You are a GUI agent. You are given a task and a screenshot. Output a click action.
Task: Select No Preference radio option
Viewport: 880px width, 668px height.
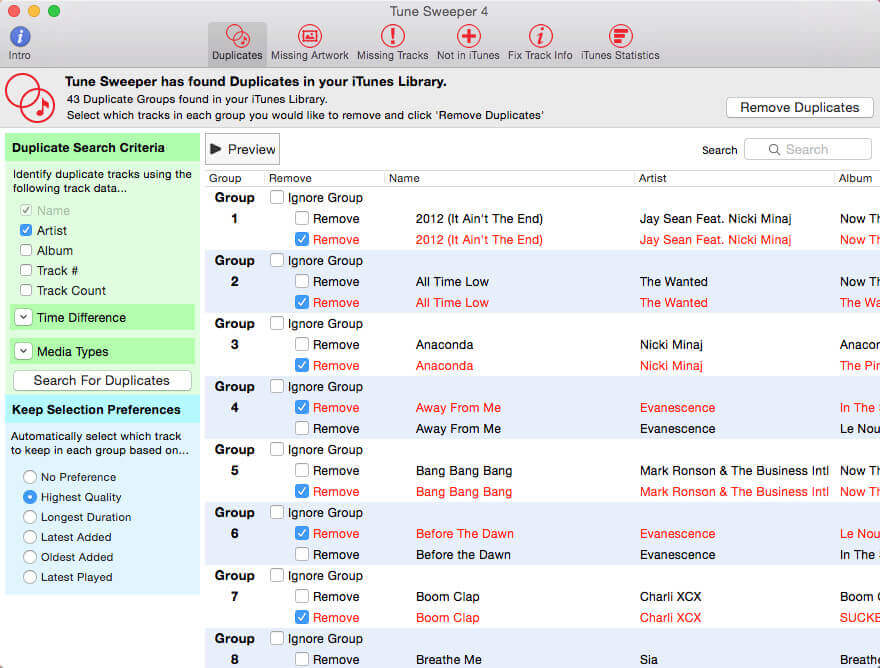coord(30,477)
